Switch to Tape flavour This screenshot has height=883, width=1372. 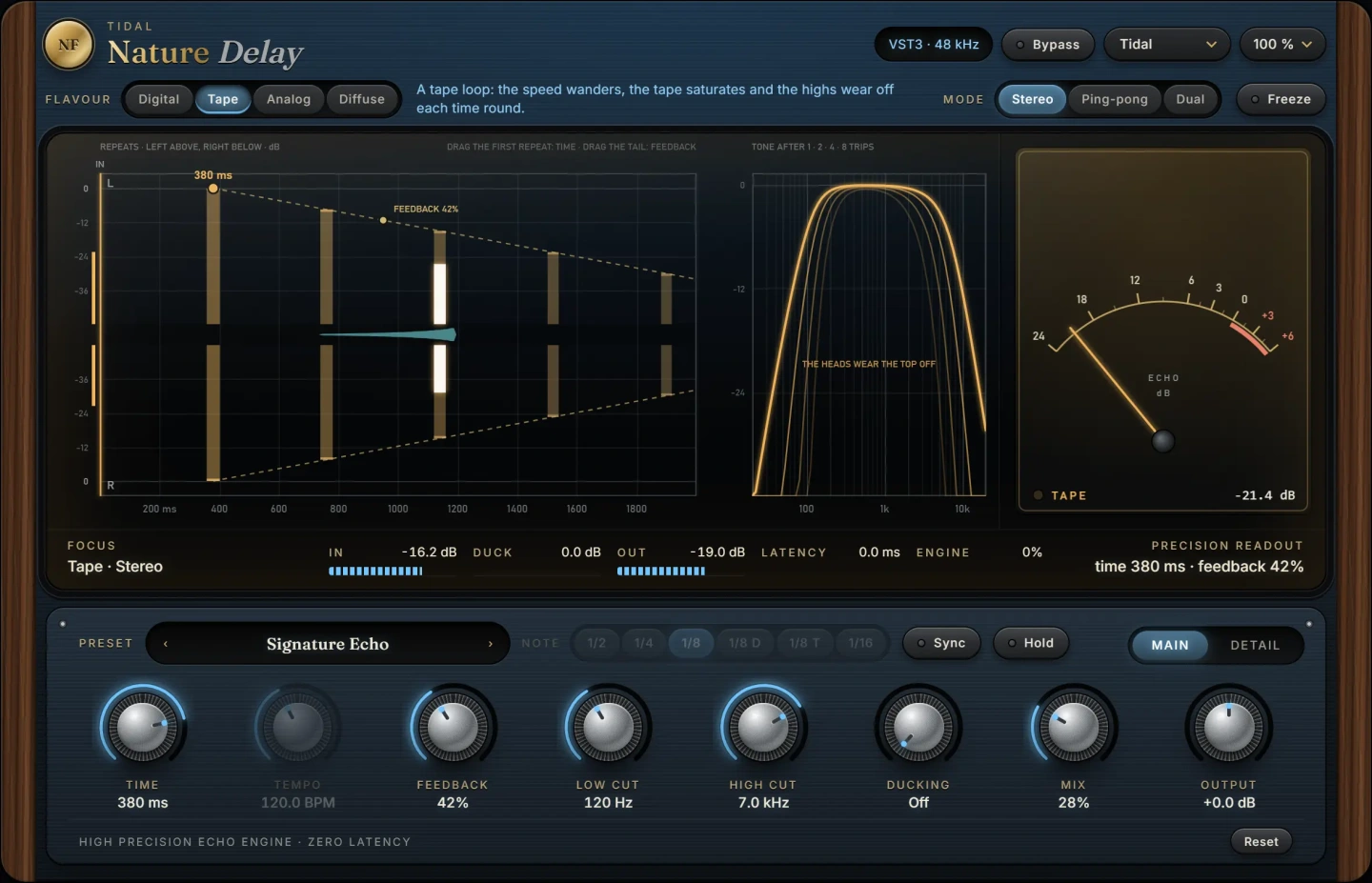click(x=223, y=99)
